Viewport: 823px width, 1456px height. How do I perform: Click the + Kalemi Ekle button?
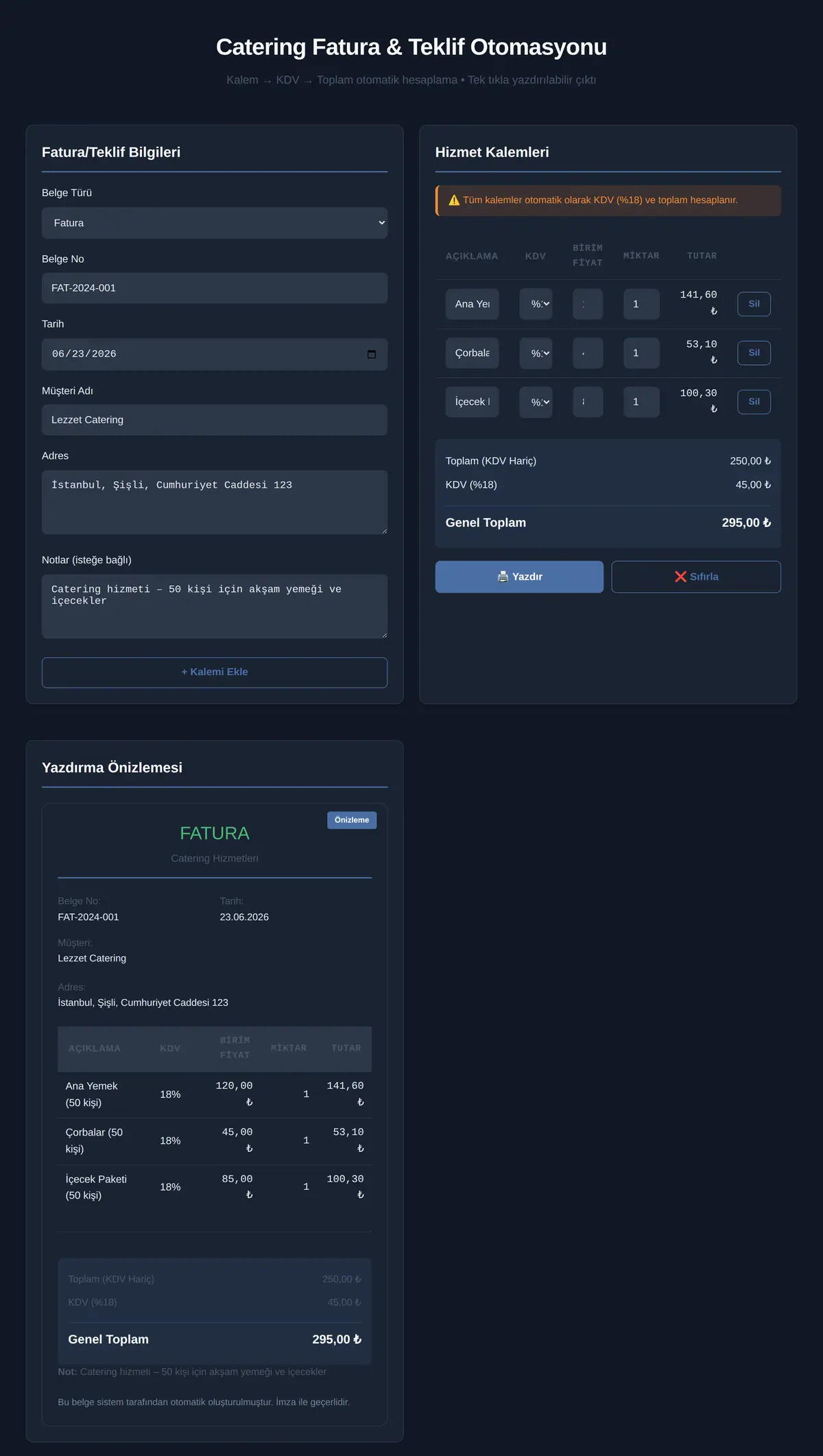(215, 672)
